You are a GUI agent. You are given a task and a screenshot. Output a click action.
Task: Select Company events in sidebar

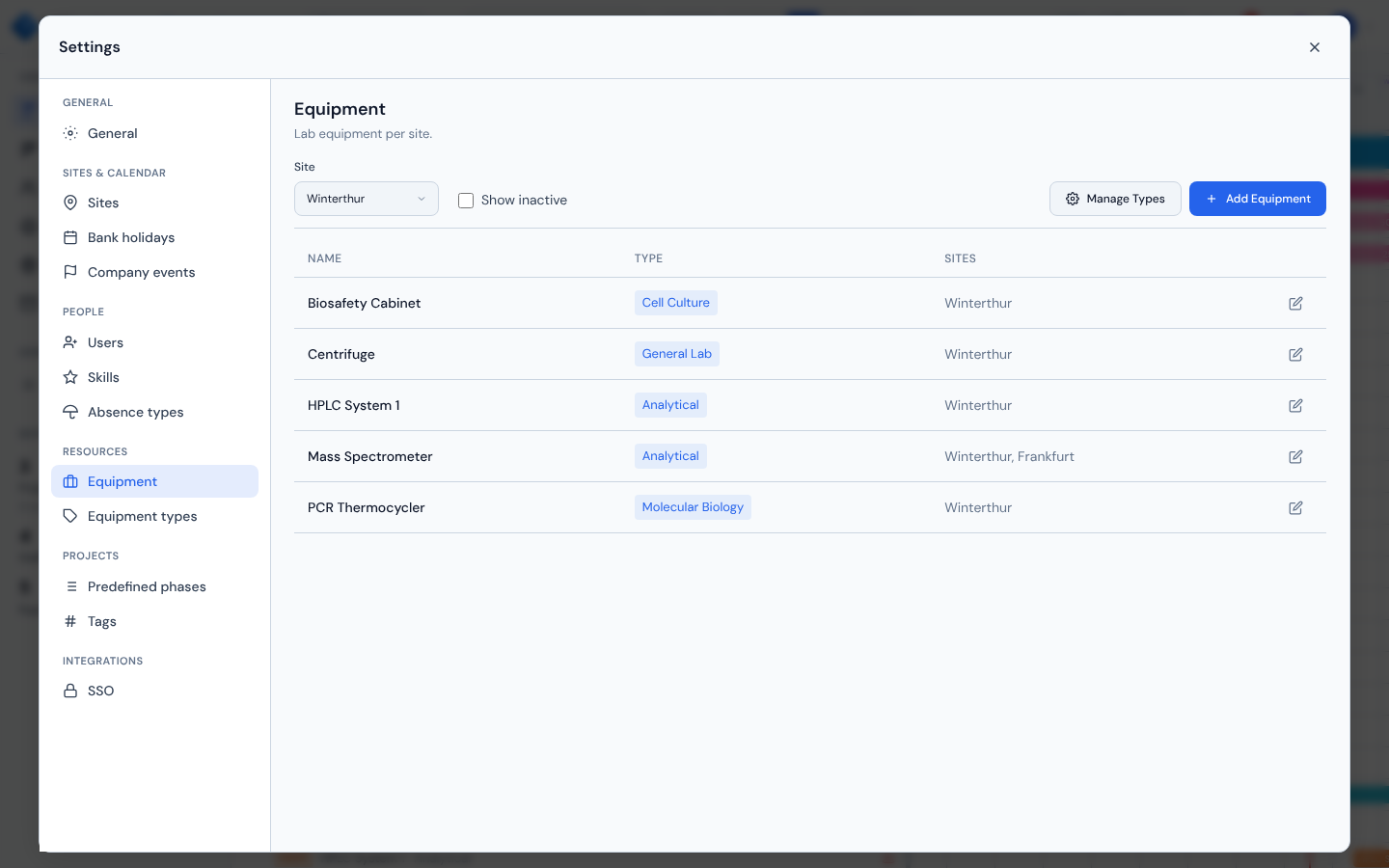click(x=154, y=272)
